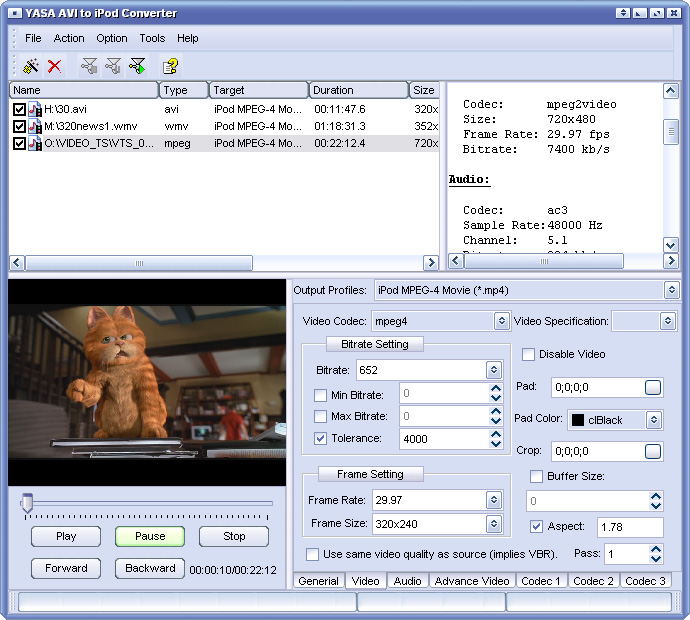Click the file icon for H:\30.avi
Image resolution: width=690 pixels, height=620 pixels.
(35, 109)
